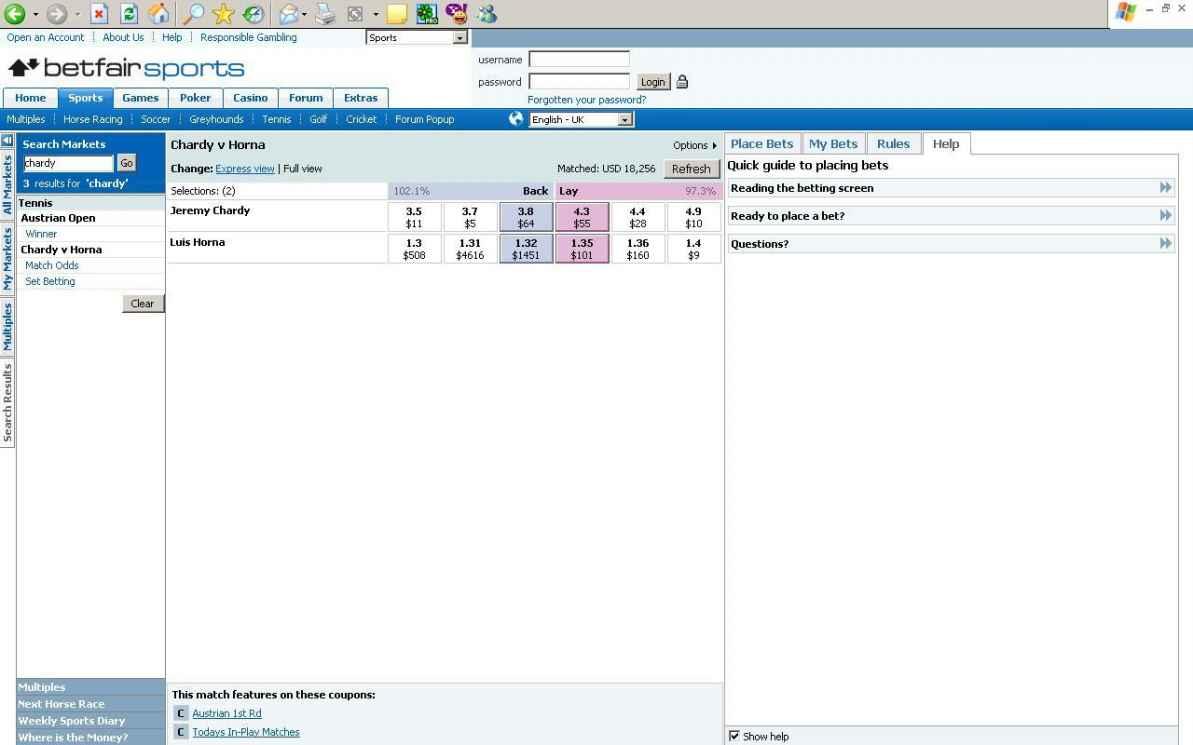Click the Print icon in browser toolbar

coord(325,14)
